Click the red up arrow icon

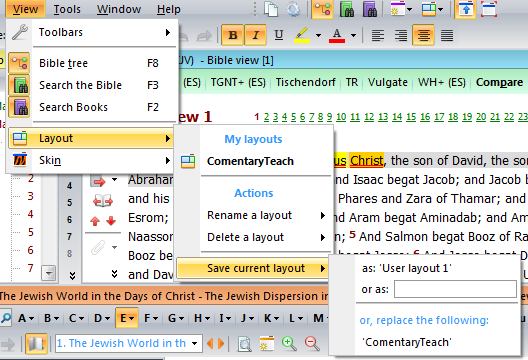95,221
